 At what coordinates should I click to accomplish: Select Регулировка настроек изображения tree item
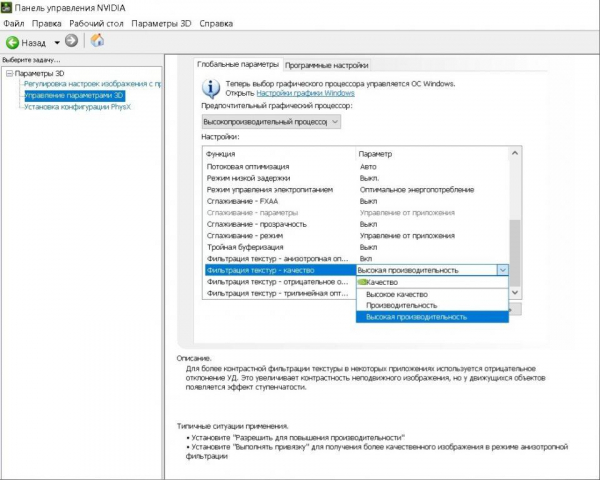pyautogui.click(x=92, y=84)
